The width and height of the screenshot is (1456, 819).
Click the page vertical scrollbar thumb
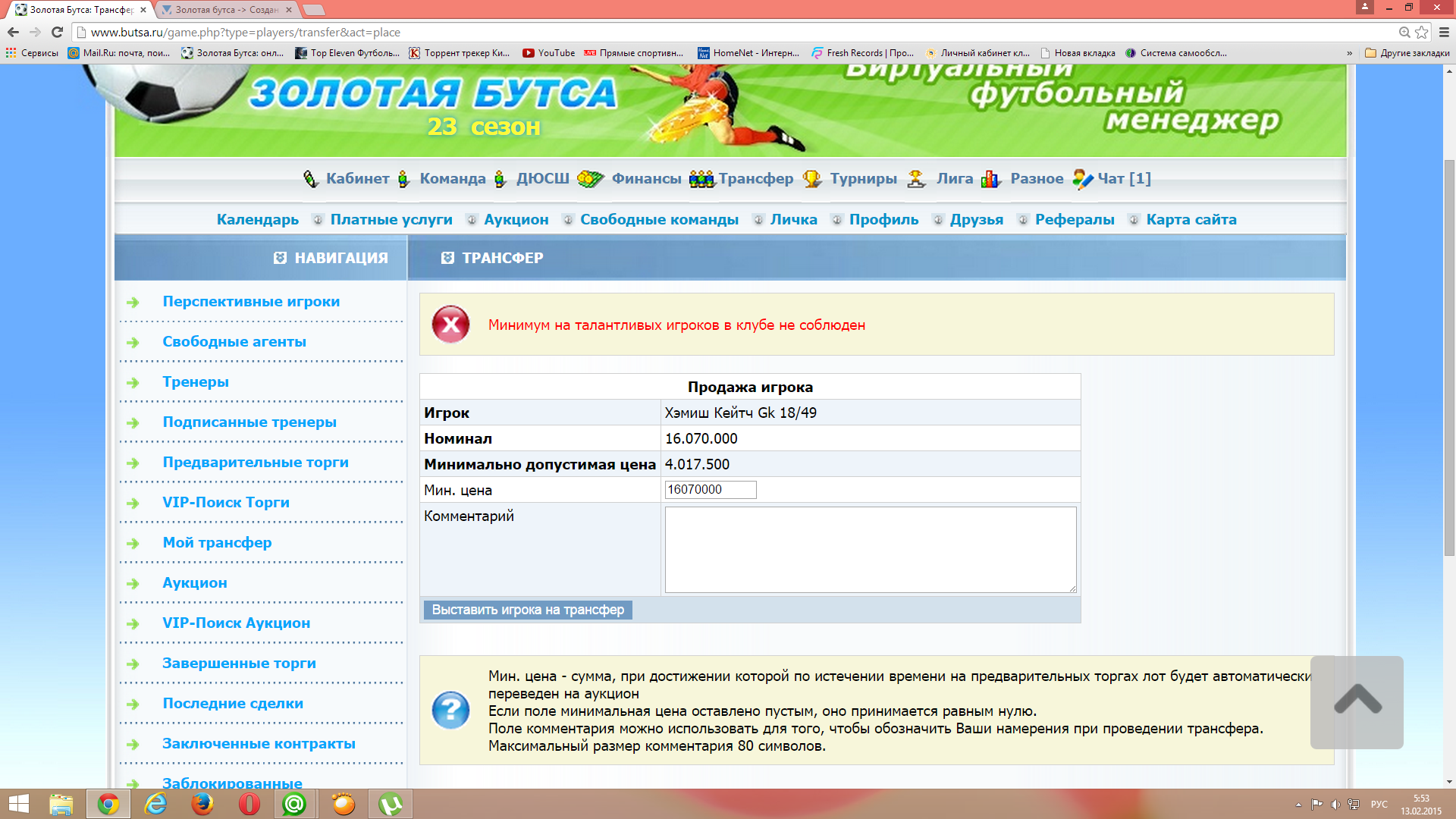point(1449,356)
